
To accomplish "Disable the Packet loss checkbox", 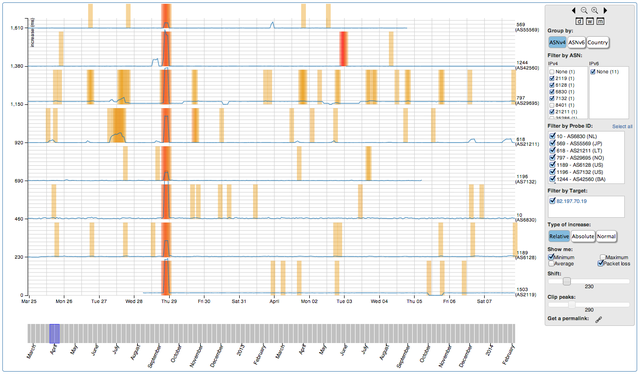I will [x=600, y=264].
